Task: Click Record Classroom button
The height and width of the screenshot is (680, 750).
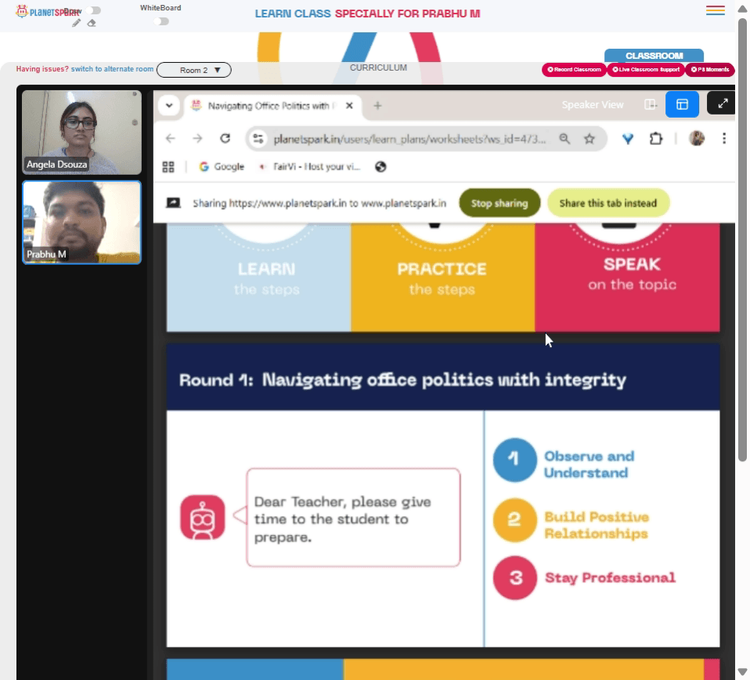Action: 574,69
